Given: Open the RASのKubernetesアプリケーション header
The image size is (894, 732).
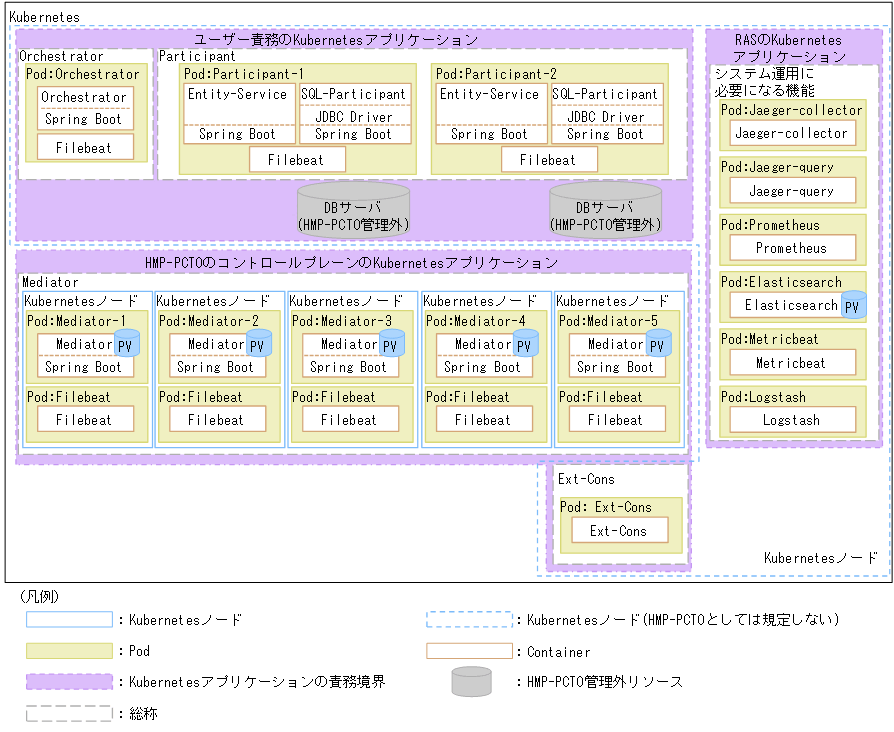Looking at the screenshot, I should click(x=791, y=46).
